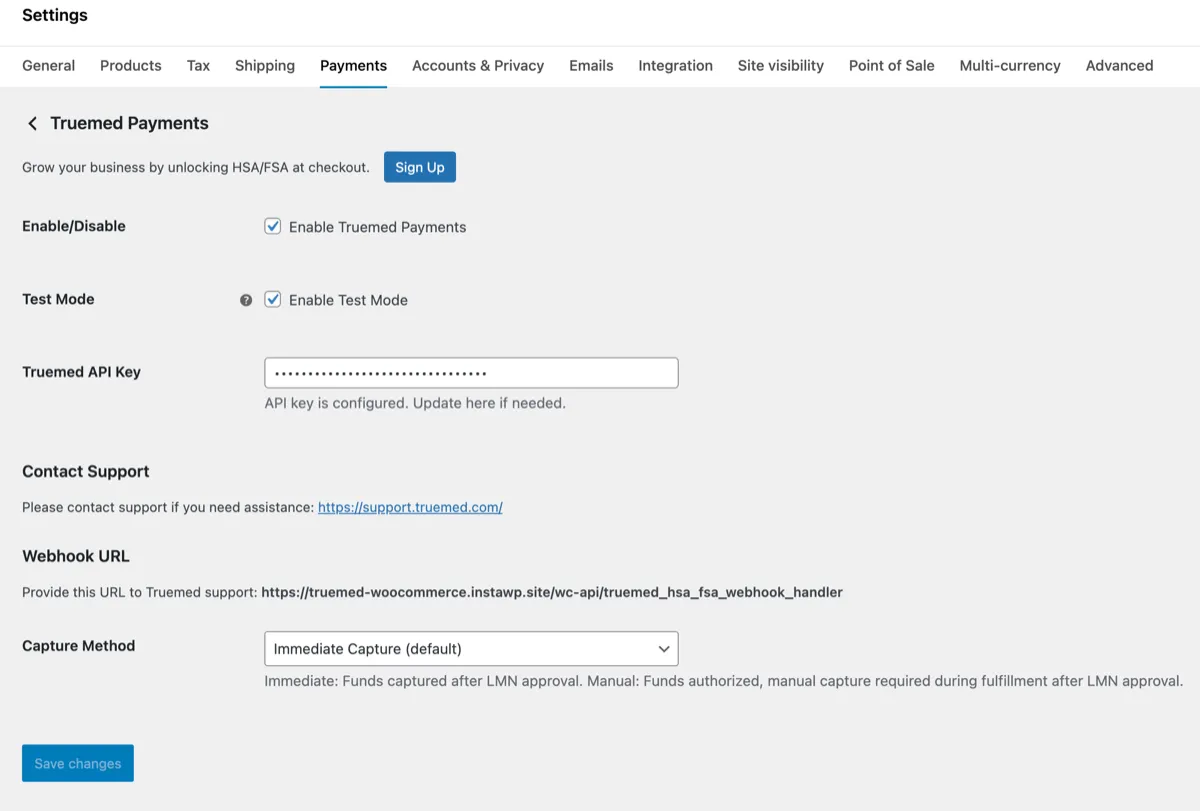Click the Webhook URL heading
Screen dimensions: 1200x811
point(76,556)
